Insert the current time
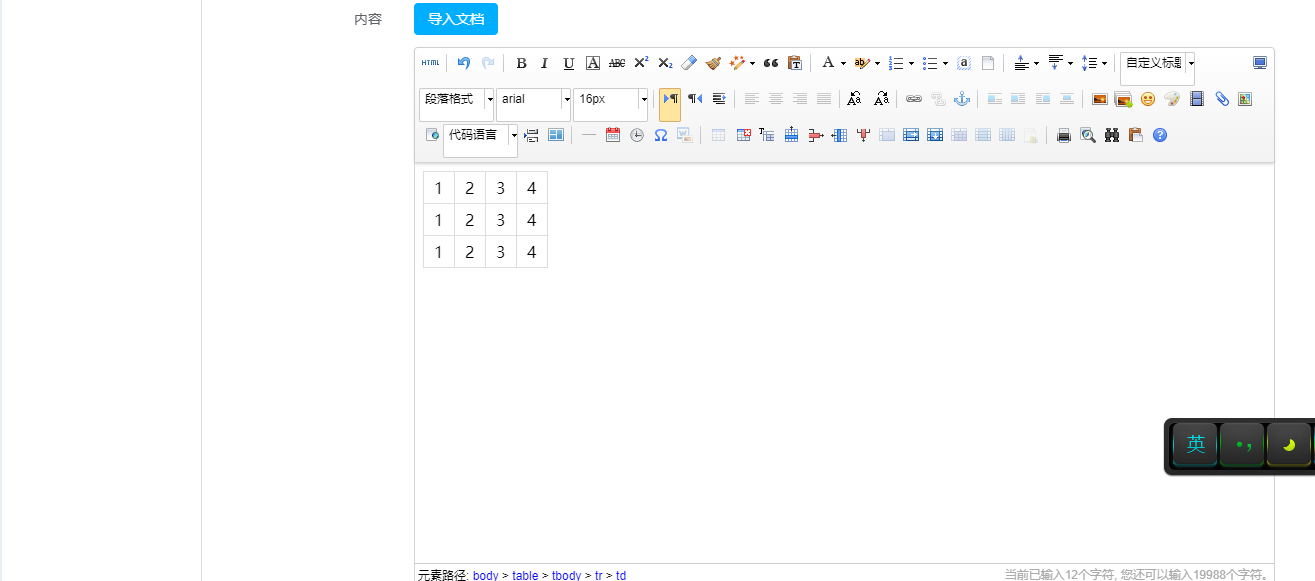This screenshot has width=1315, height=581. click(637, 135)
